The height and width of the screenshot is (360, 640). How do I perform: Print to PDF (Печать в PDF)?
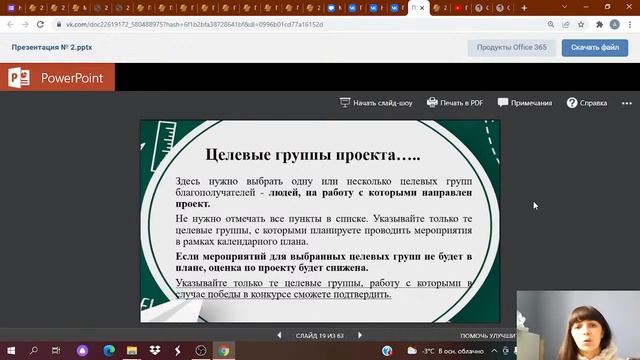tap(455, 103)
